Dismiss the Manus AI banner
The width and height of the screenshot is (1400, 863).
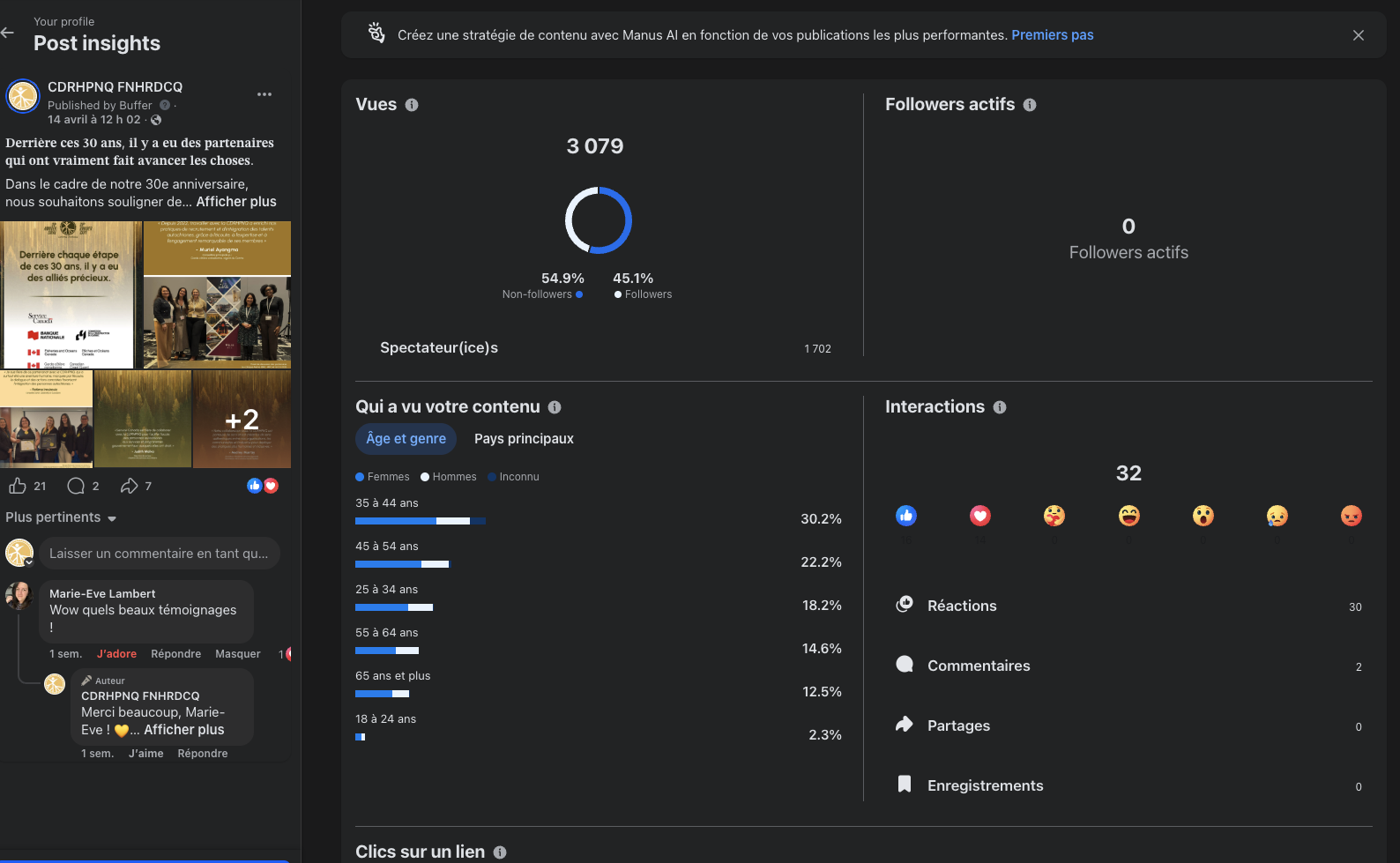click(1358, 35)
